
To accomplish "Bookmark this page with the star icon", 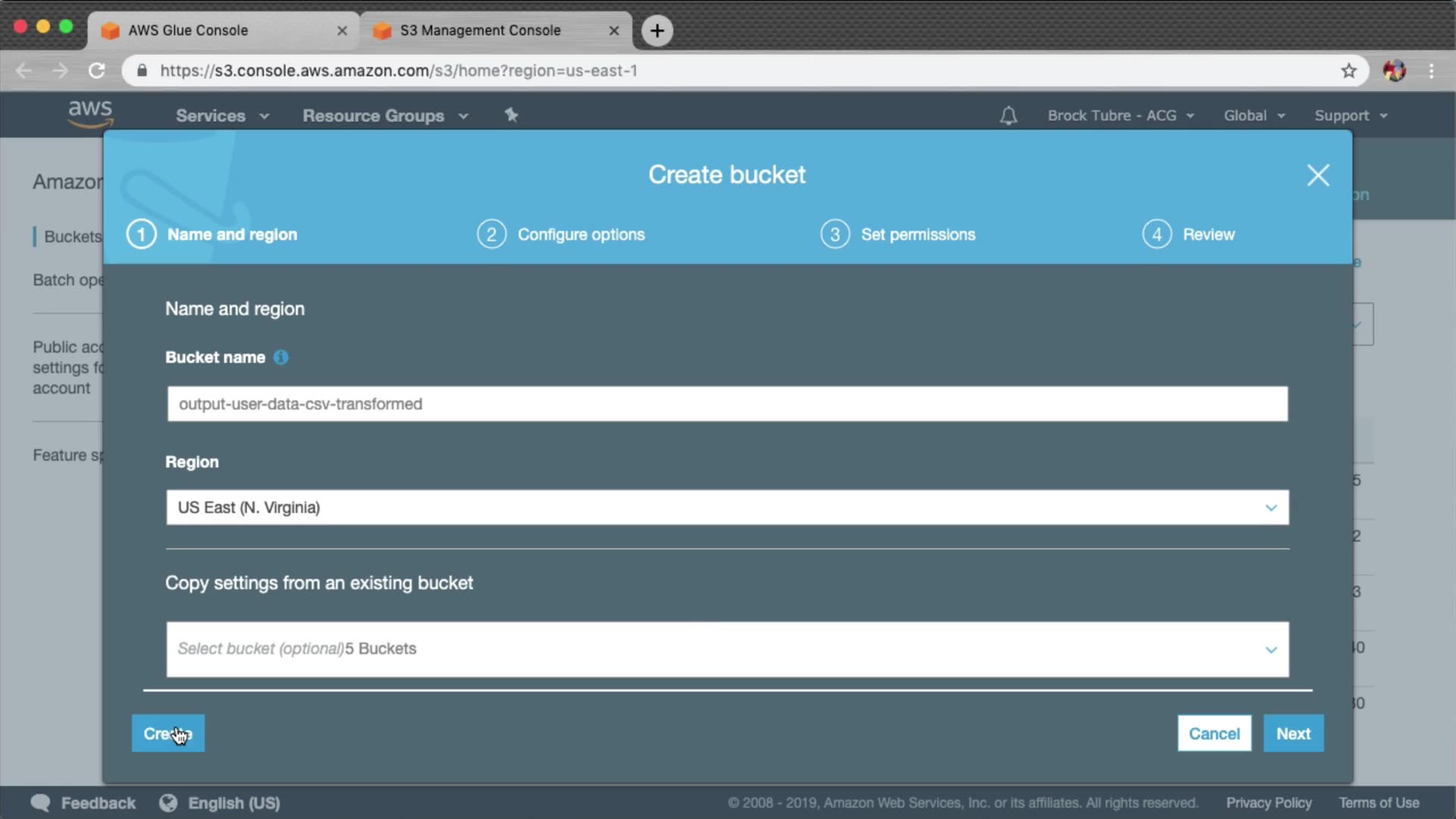I will [1348, 71].
